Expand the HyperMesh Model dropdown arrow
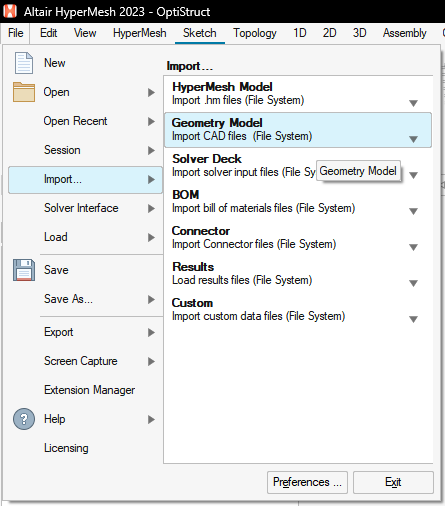This screenshot has width=445, height=506. coord(413,103)
